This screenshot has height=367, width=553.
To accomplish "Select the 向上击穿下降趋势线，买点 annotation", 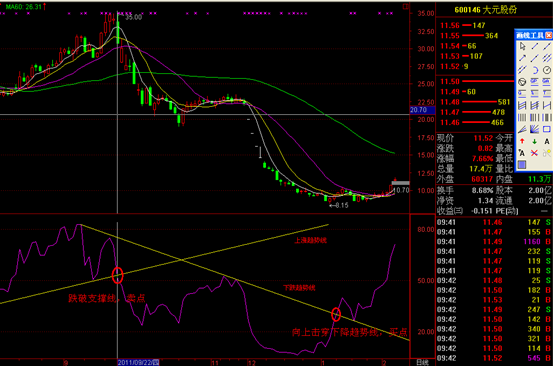I will [x=350, y=332].
